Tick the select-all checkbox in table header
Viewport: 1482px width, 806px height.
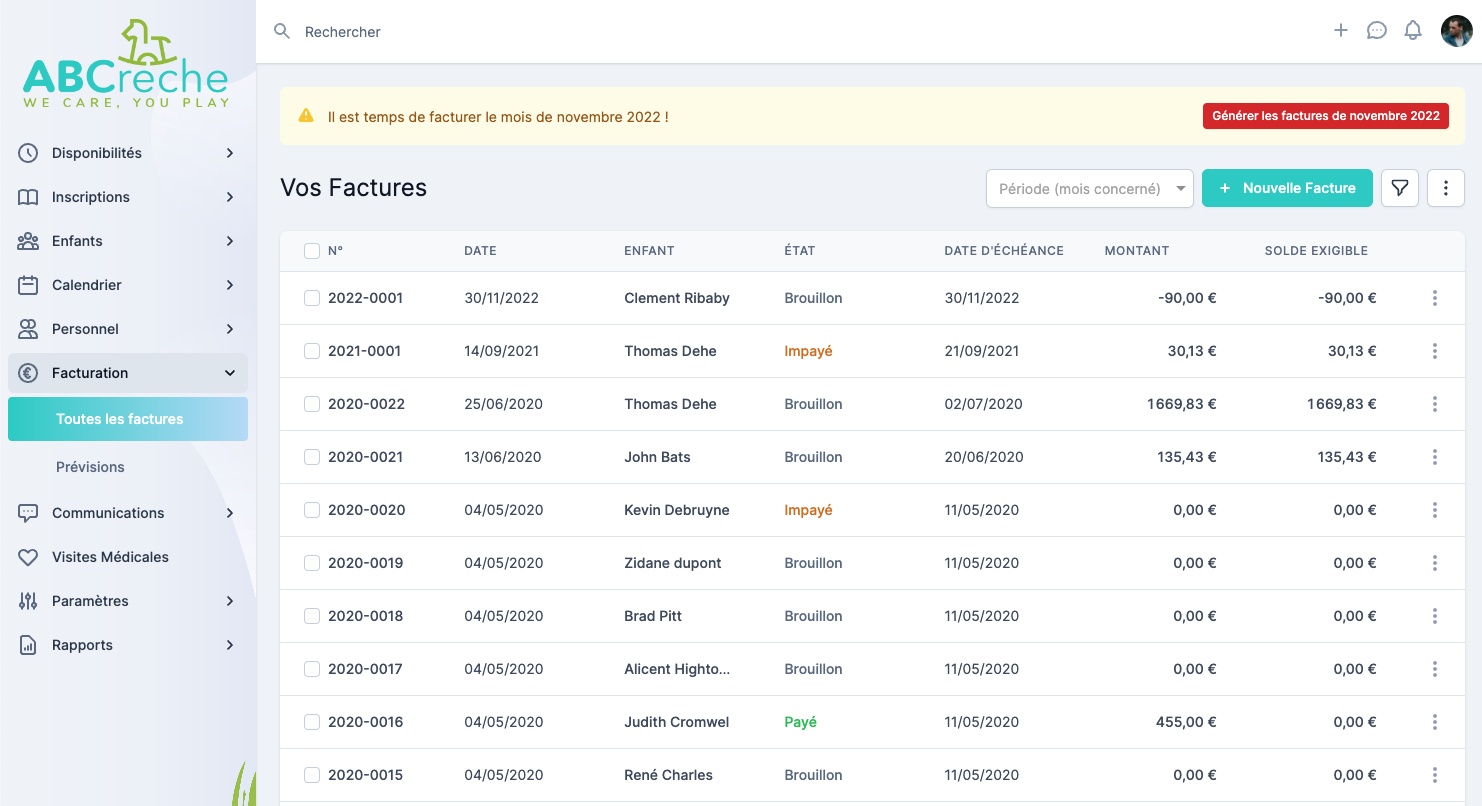[312, 251]
